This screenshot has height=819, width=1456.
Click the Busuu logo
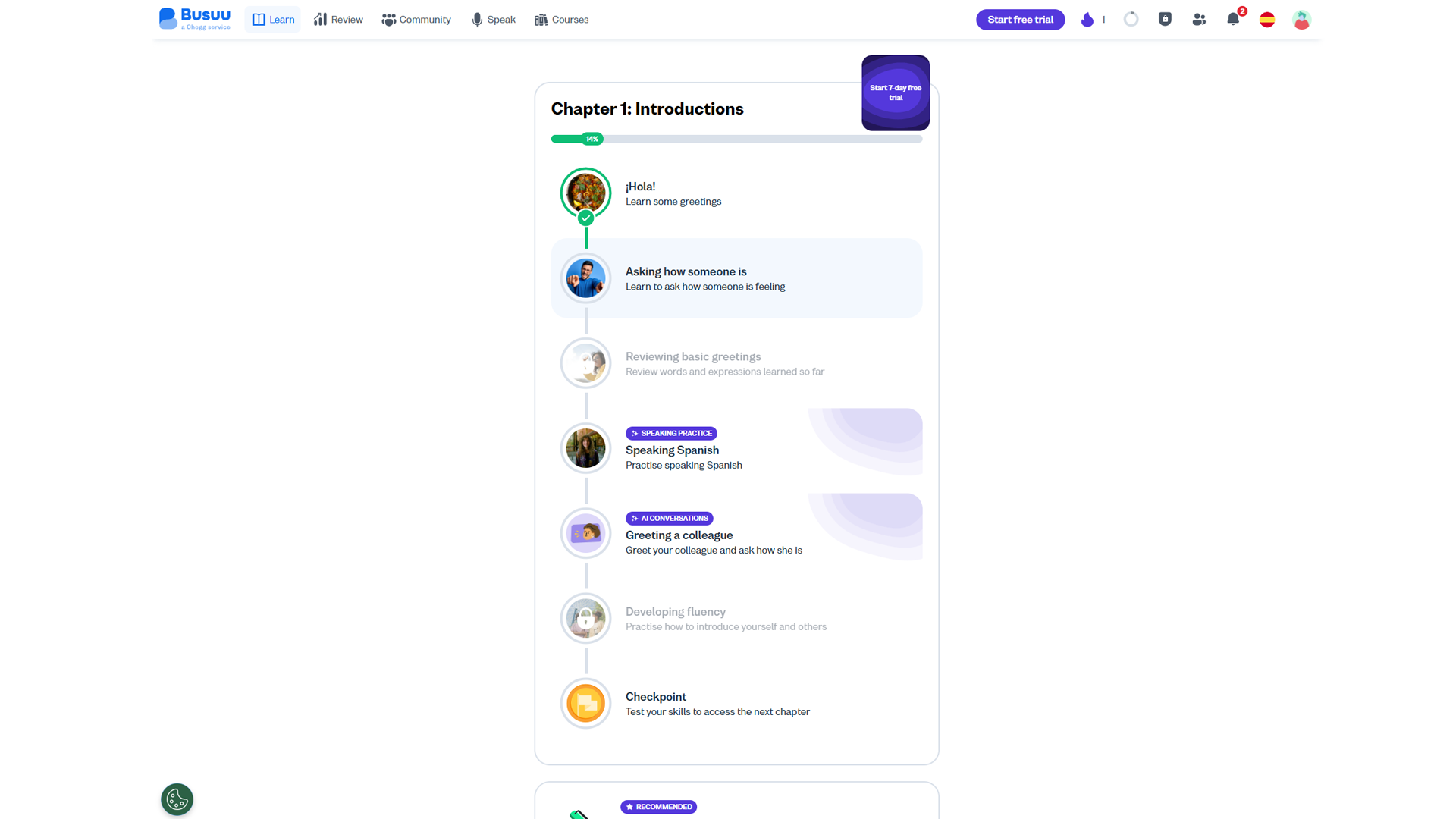tap(195, 19)
